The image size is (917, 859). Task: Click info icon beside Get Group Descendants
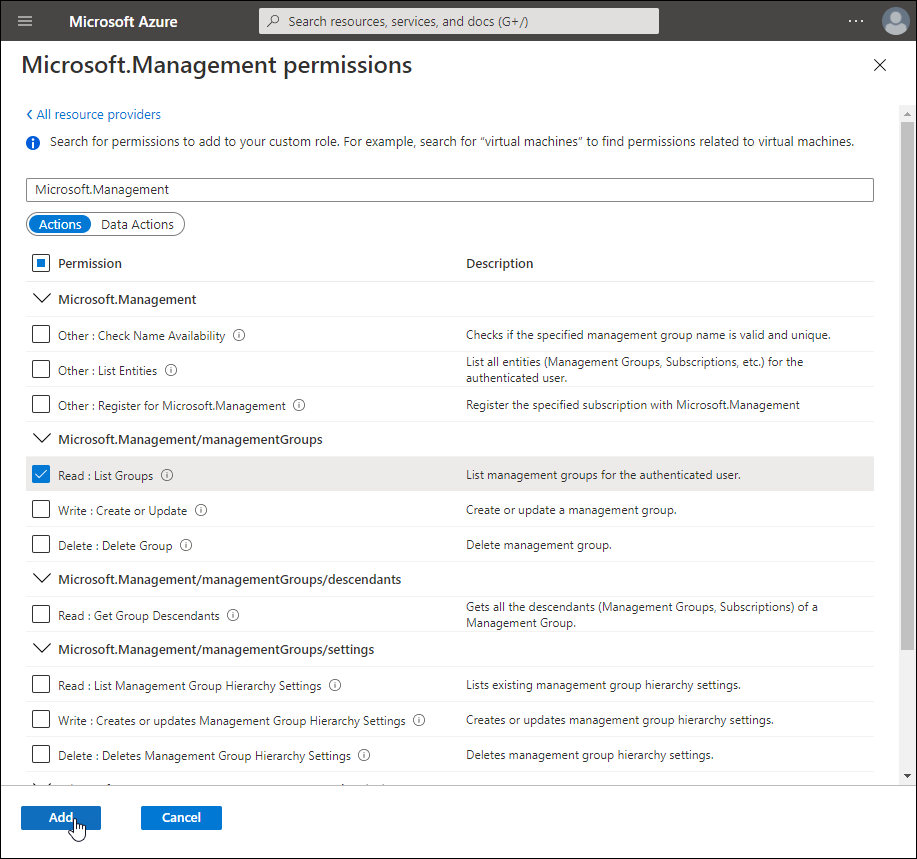click(x=233, y=616)
